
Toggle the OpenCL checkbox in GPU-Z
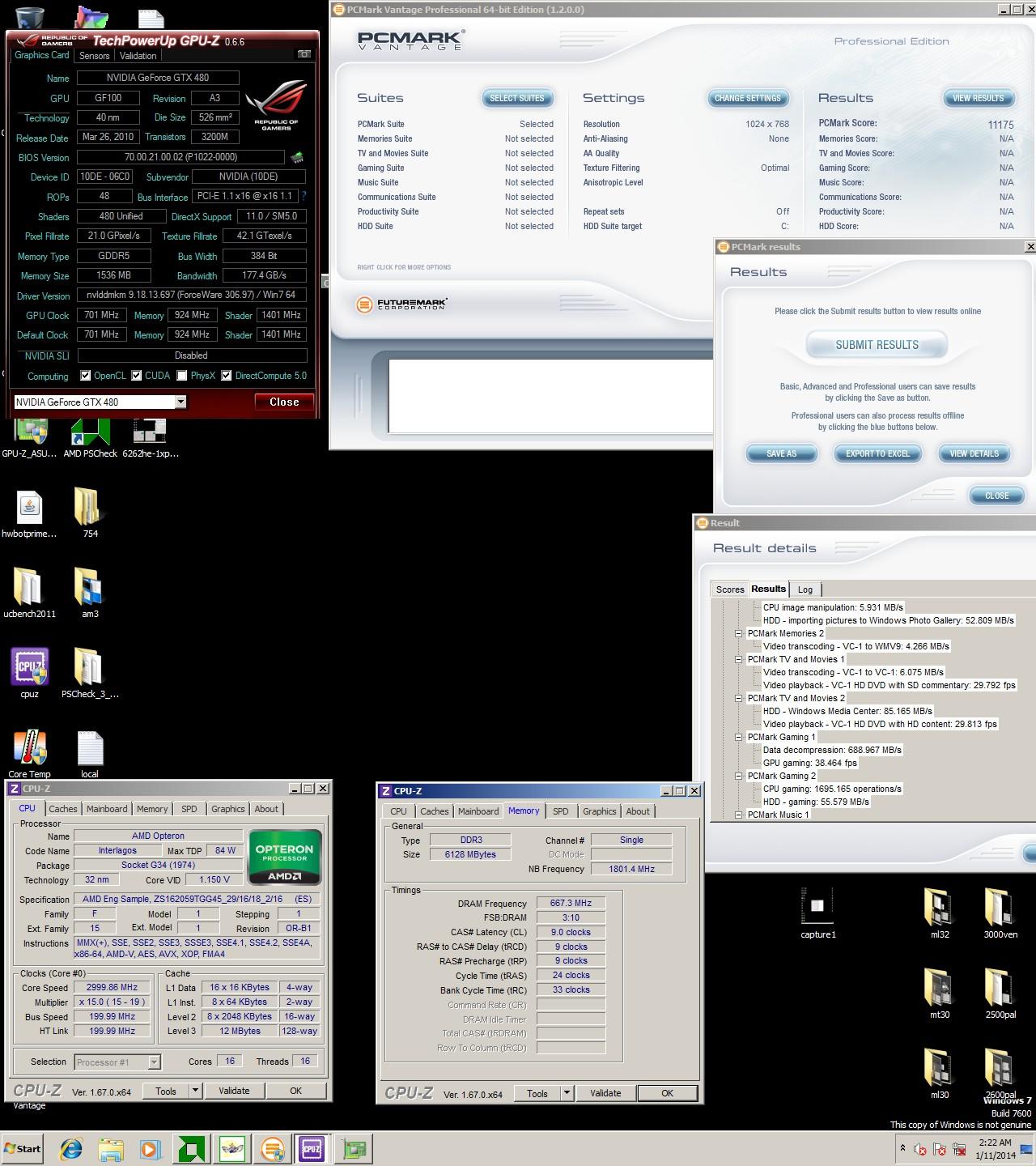(x=85, y=376)
